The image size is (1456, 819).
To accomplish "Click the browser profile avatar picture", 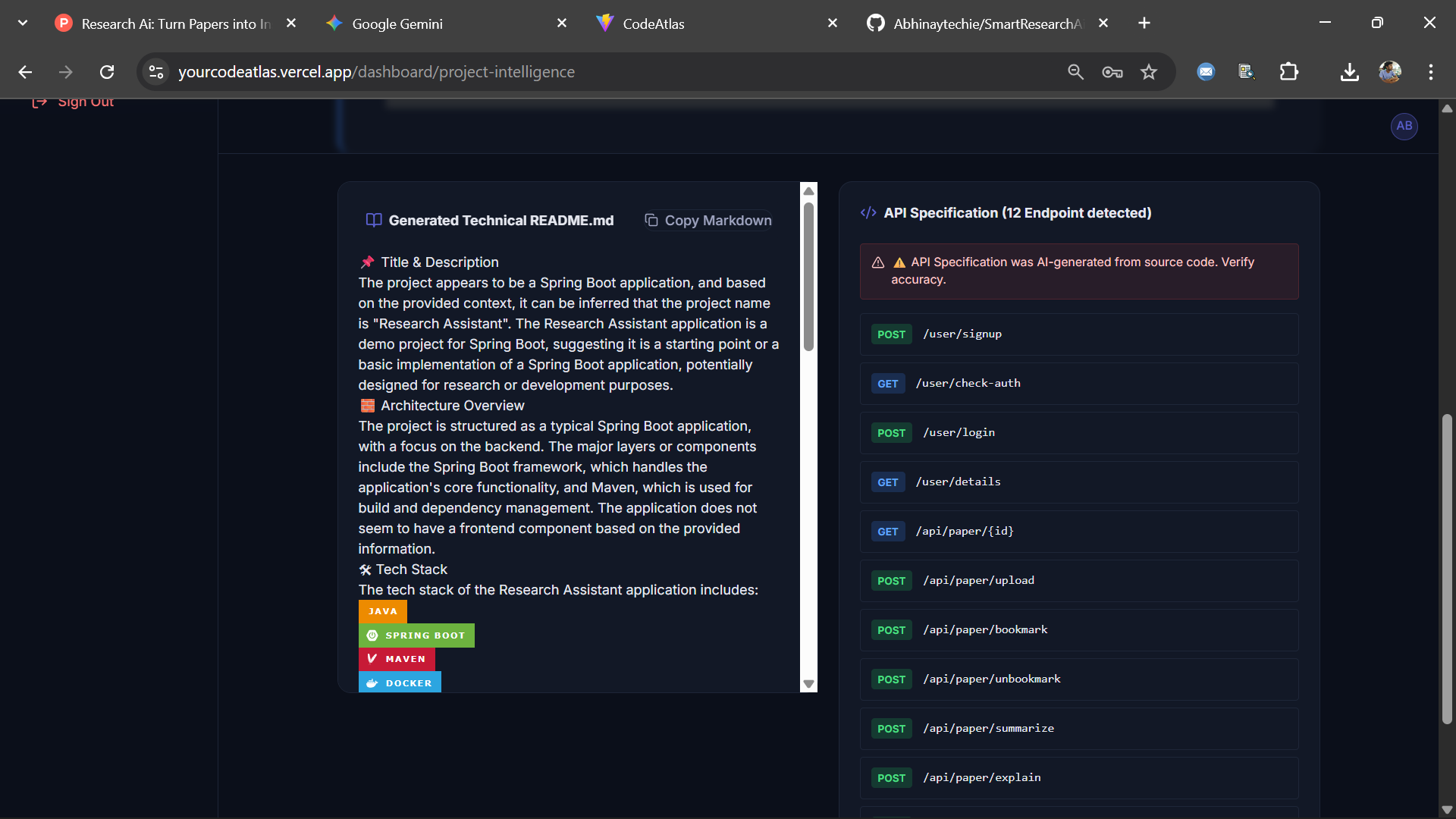I will point(1389,72).
